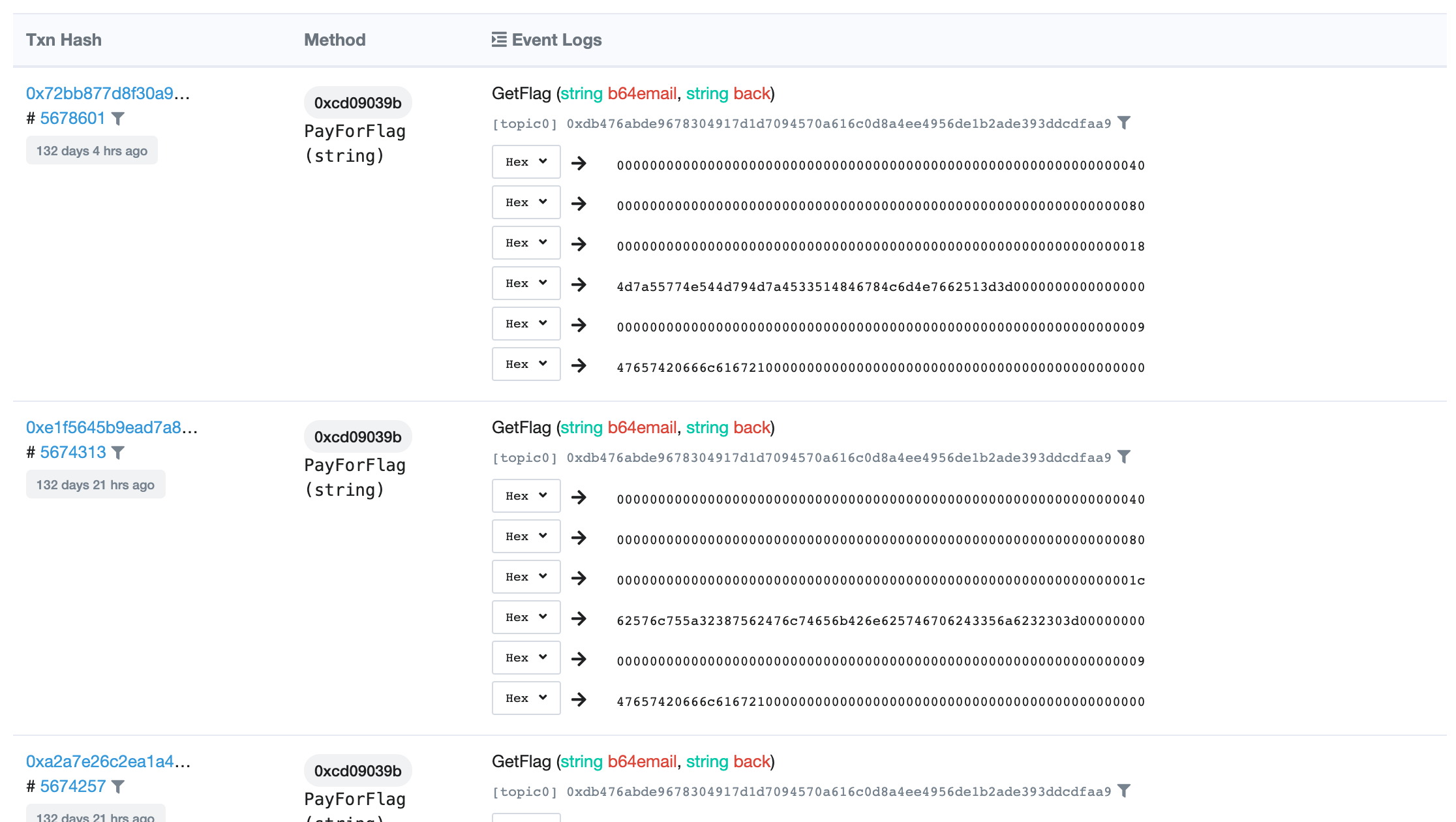Click filter icon next to block 5674257
The image size is (1456, 822).
(118, 787)
